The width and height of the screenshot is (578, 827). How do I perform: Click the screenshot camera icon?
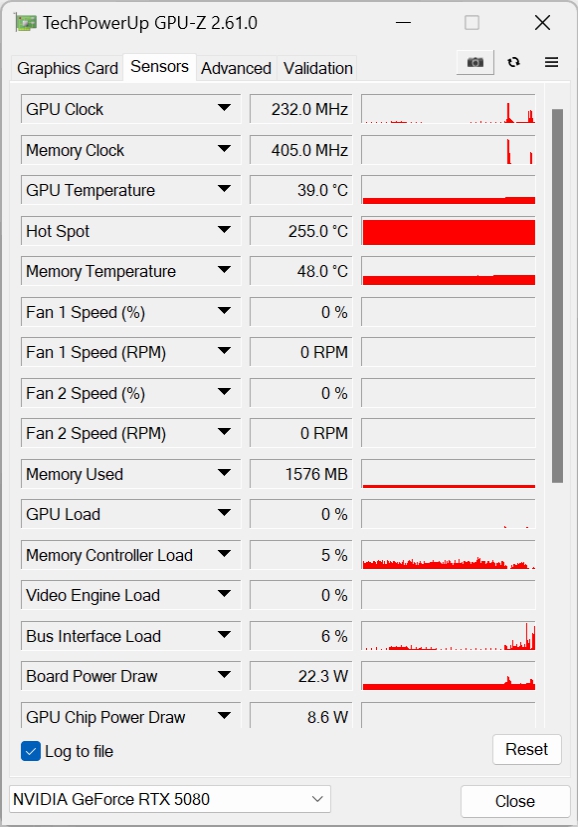(475, 63)
